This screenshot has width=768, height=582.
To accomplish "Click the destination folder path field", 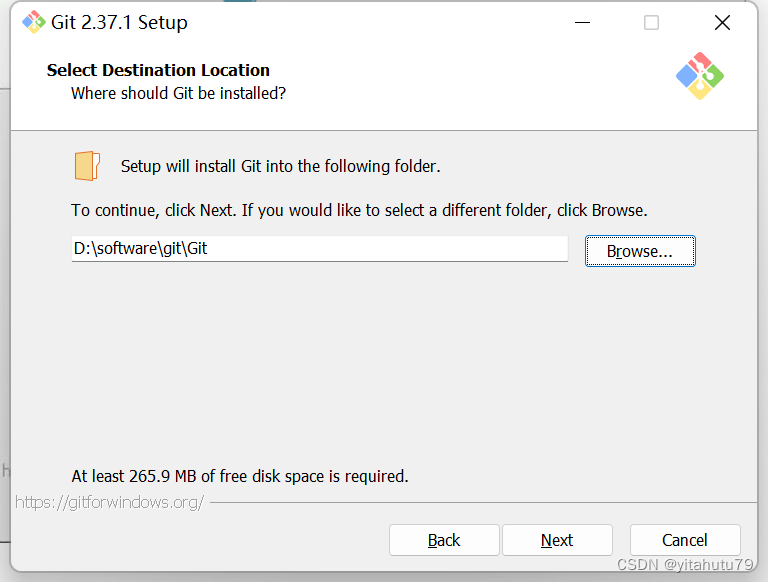I will point(319,249).
